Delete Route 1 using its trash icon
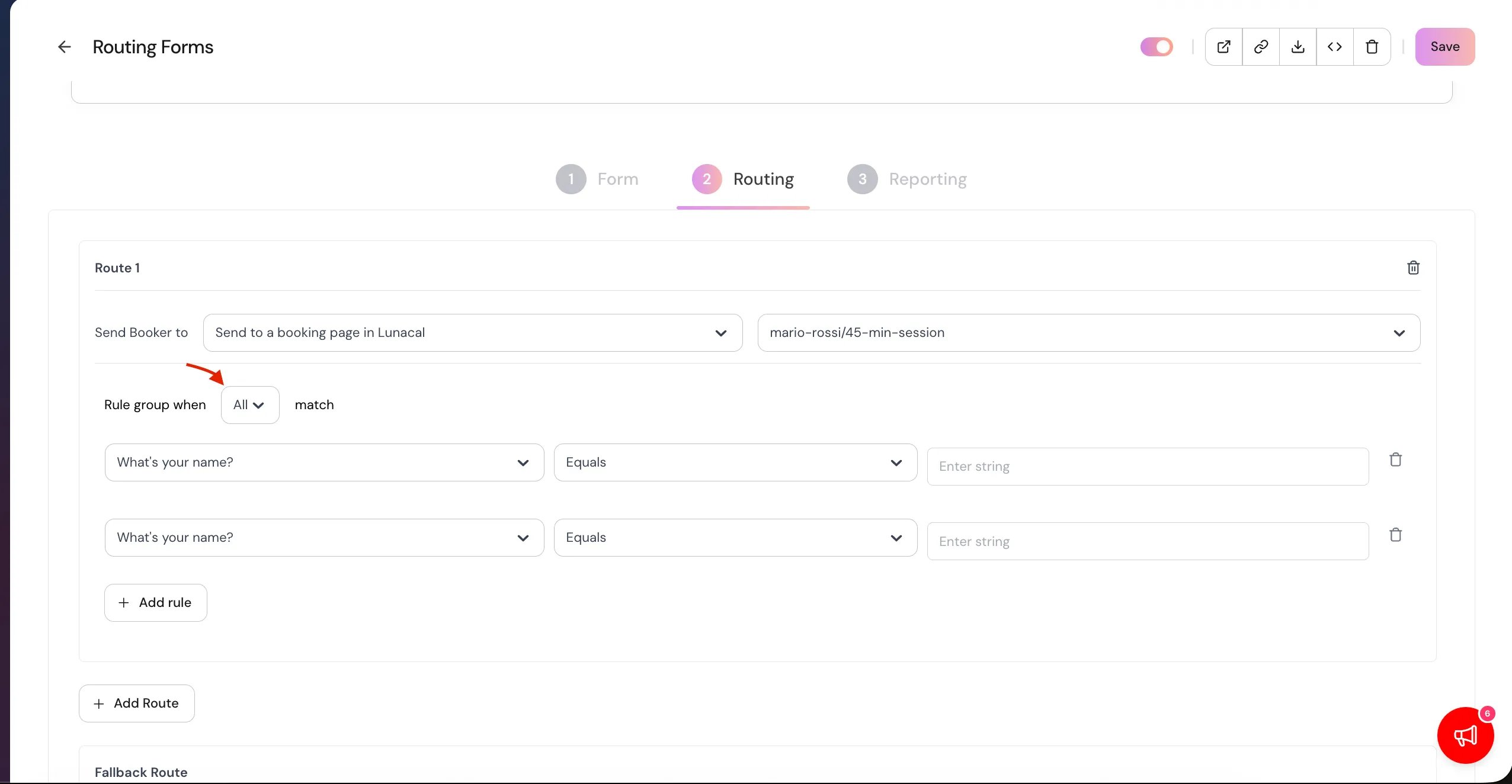Viewport: 1512px width, 784px height. click(x=1413, y=268)
